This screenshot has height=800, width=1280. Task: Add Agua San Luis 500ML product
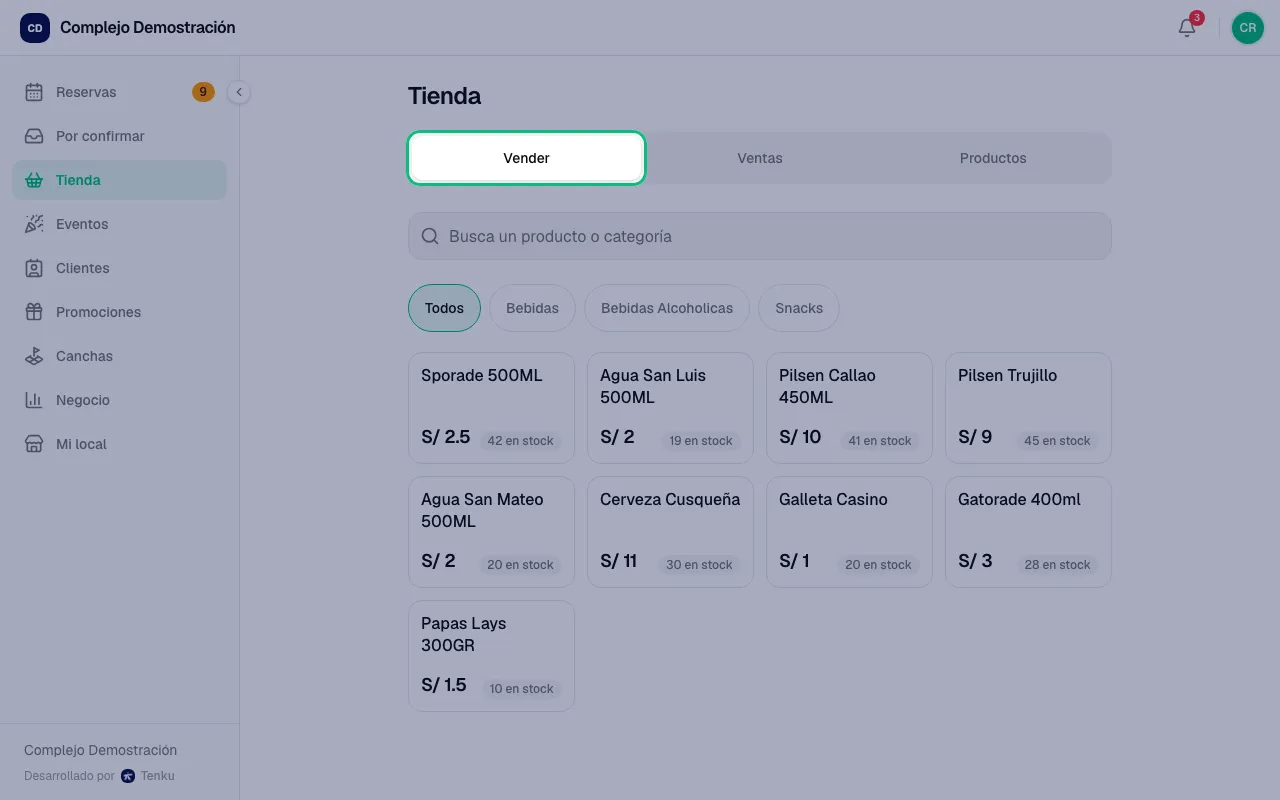click(670, 408)
